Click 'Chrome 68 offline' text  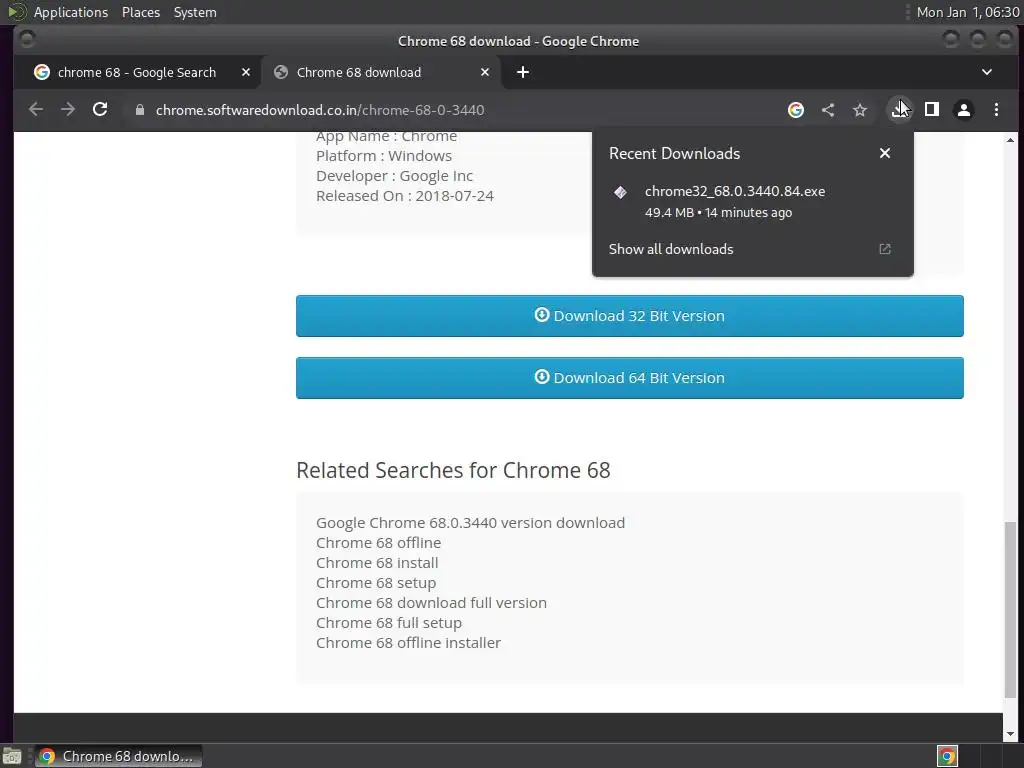coord(378,543)
